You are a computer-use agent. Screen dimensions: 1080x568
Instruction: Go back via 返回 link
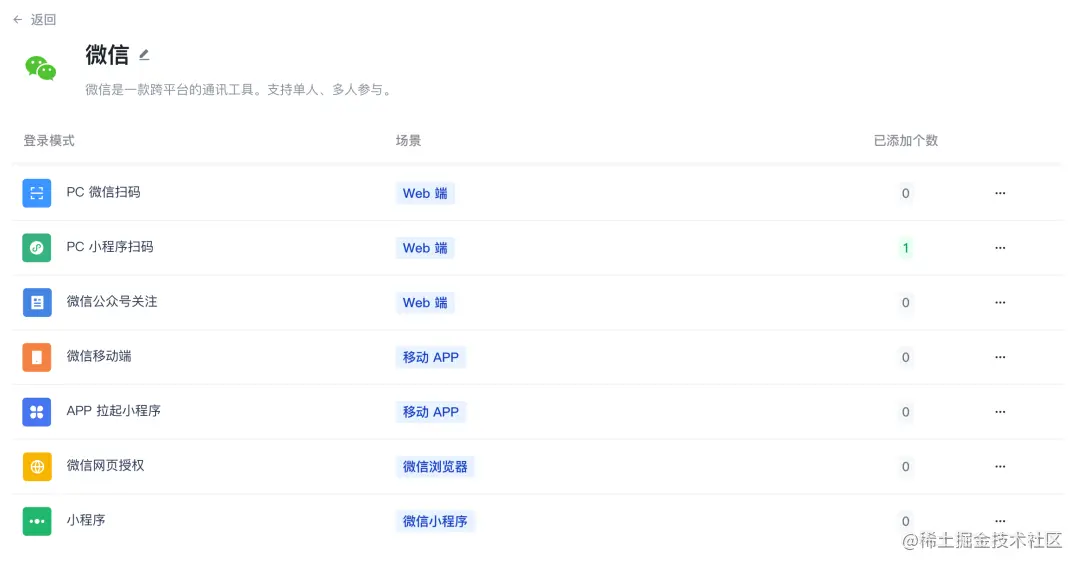click(43, 19)
